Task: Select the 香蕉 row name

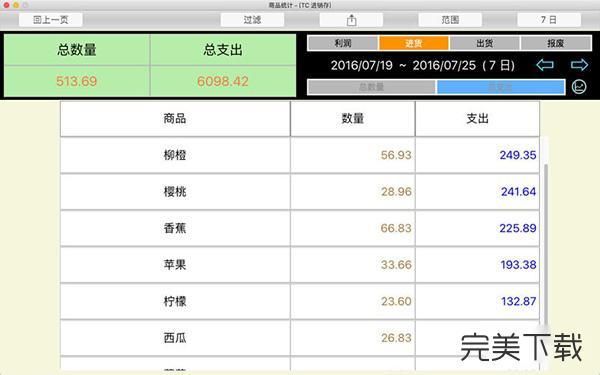Action: coord(175,228)
